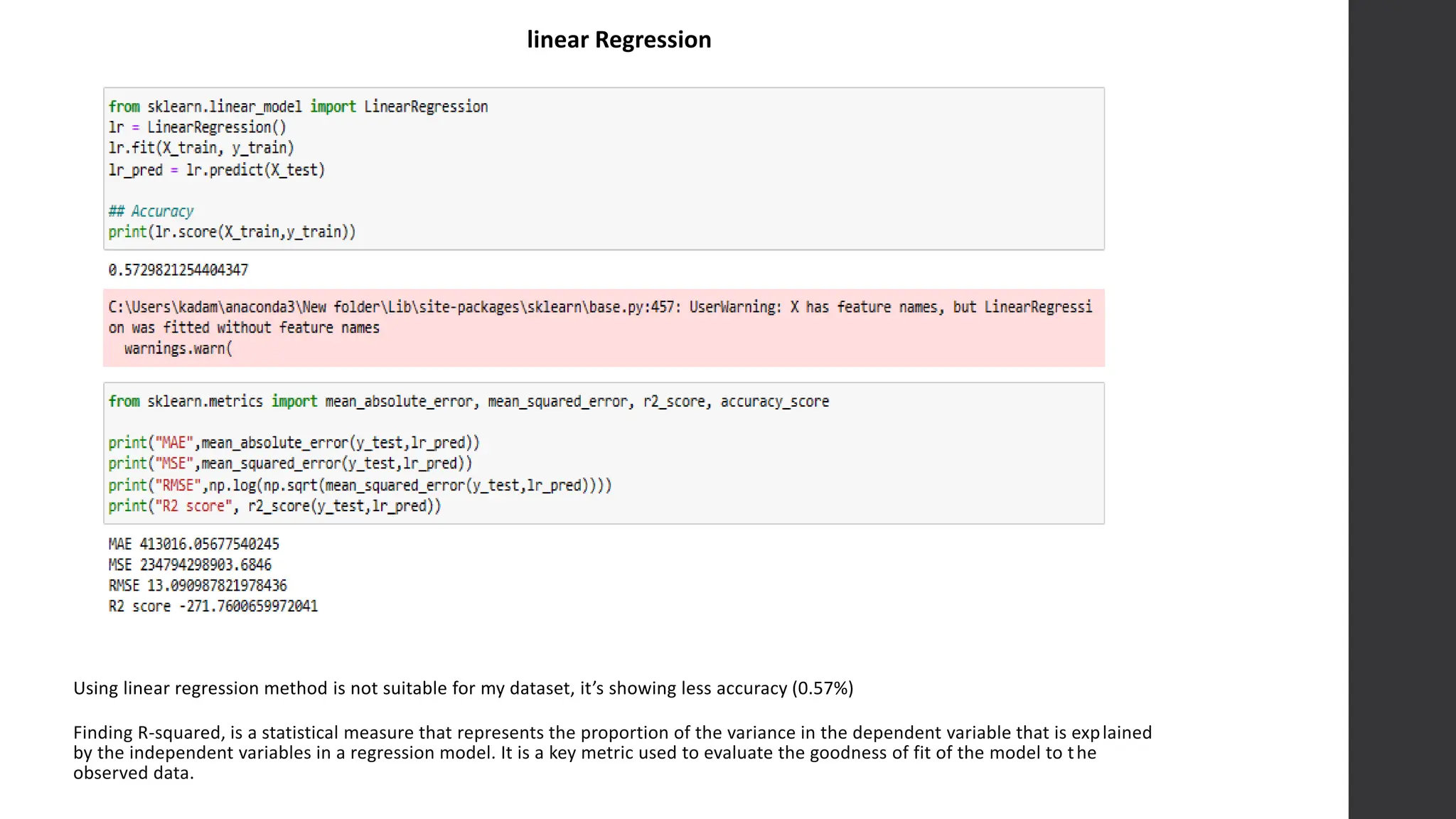Click the 'linear Regression' slide title
Image resolution: width=1456 pixels, height=819 pixels.
(619, 40)
